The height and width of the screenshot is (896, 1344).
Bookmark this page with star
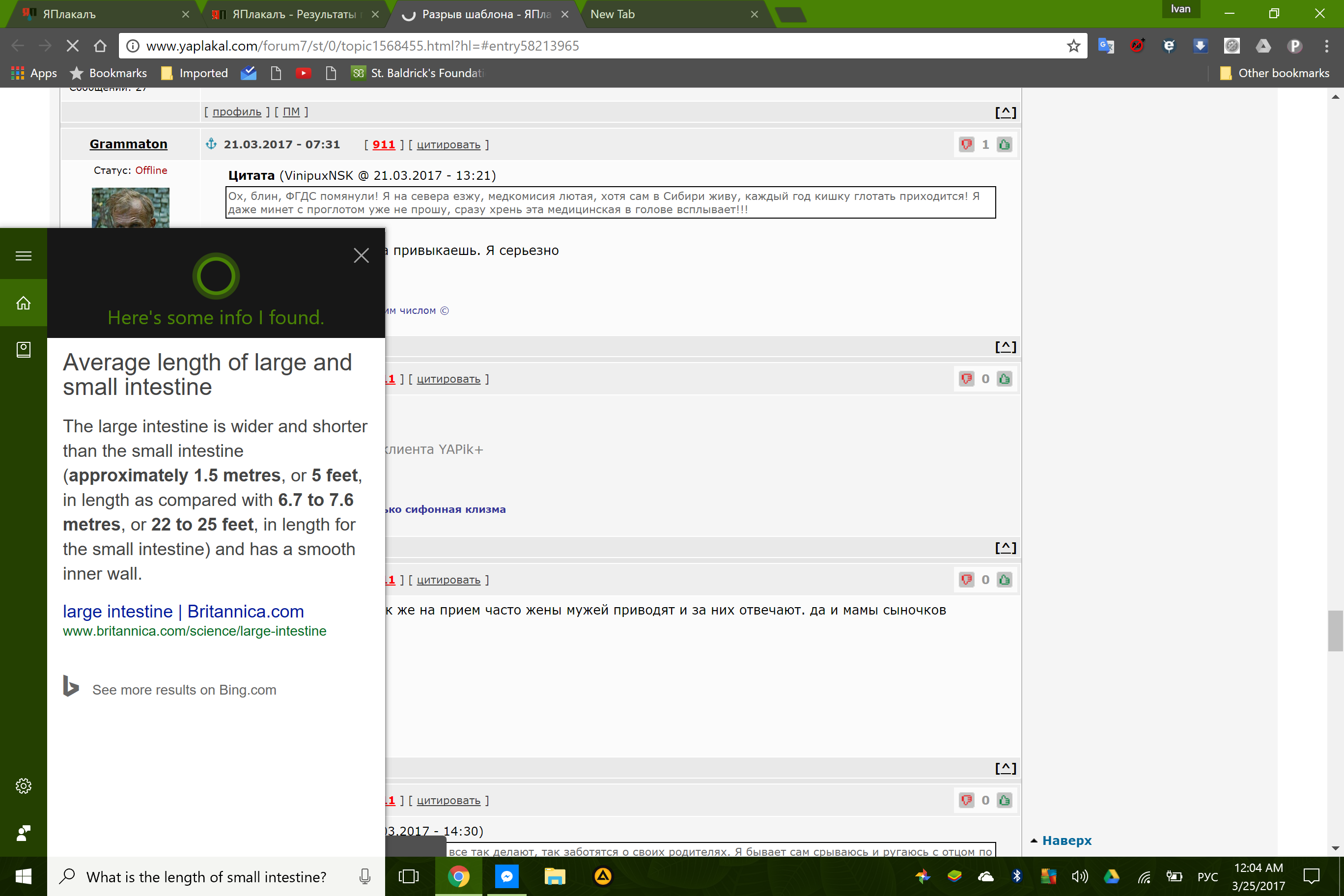tap(1074, 46)
